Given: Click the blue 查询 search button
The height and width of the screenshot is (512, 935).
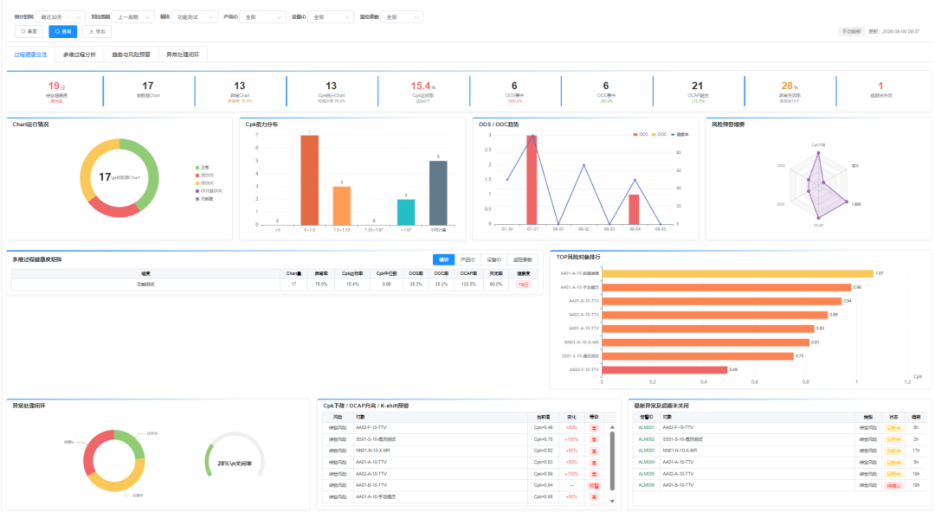Looking at the screenshot, I should coord(63,31).
